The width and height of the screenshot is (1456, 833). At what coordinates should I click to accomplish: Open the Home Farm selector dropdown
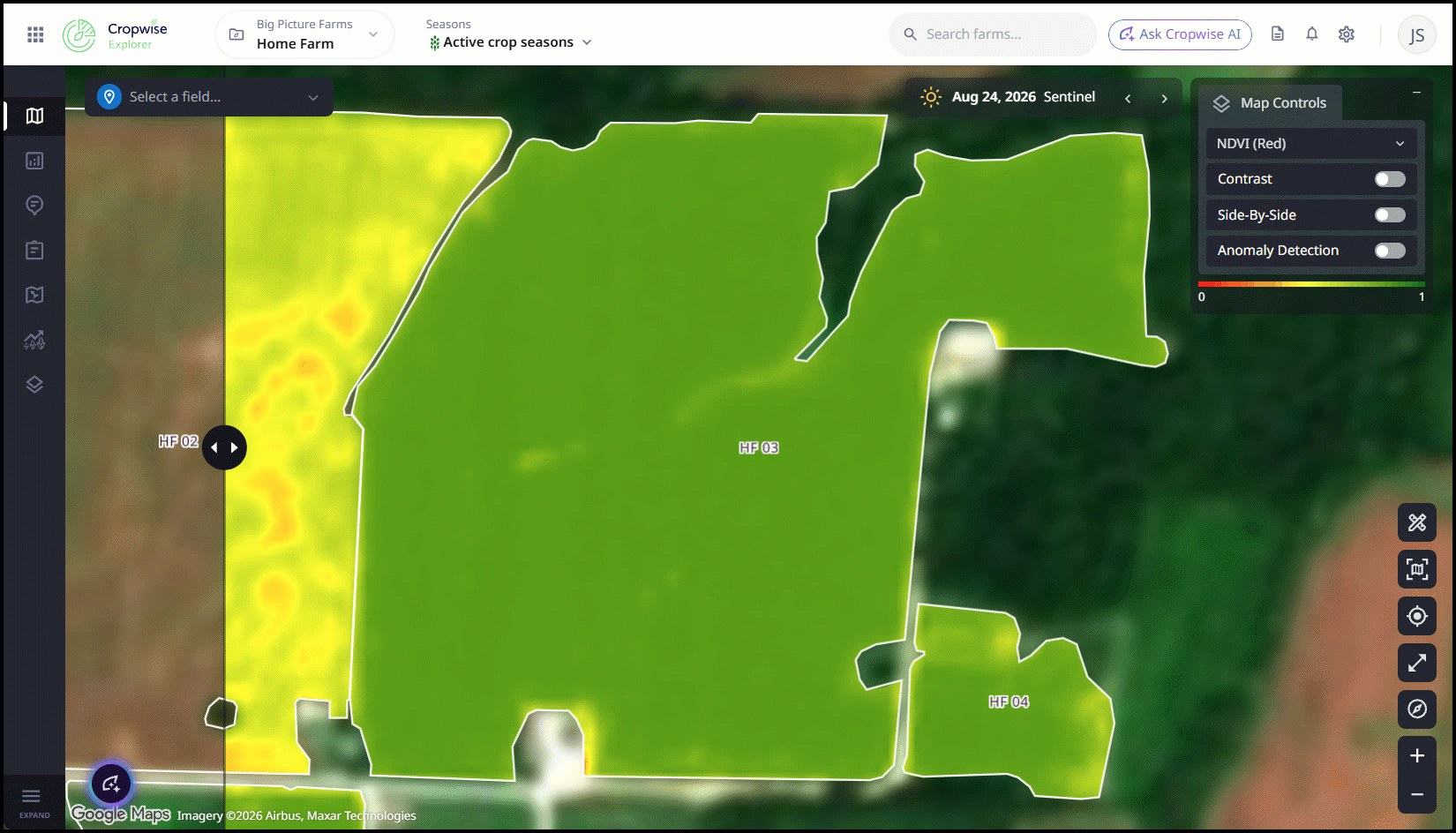pyautogui.click(x=304, y=34)
